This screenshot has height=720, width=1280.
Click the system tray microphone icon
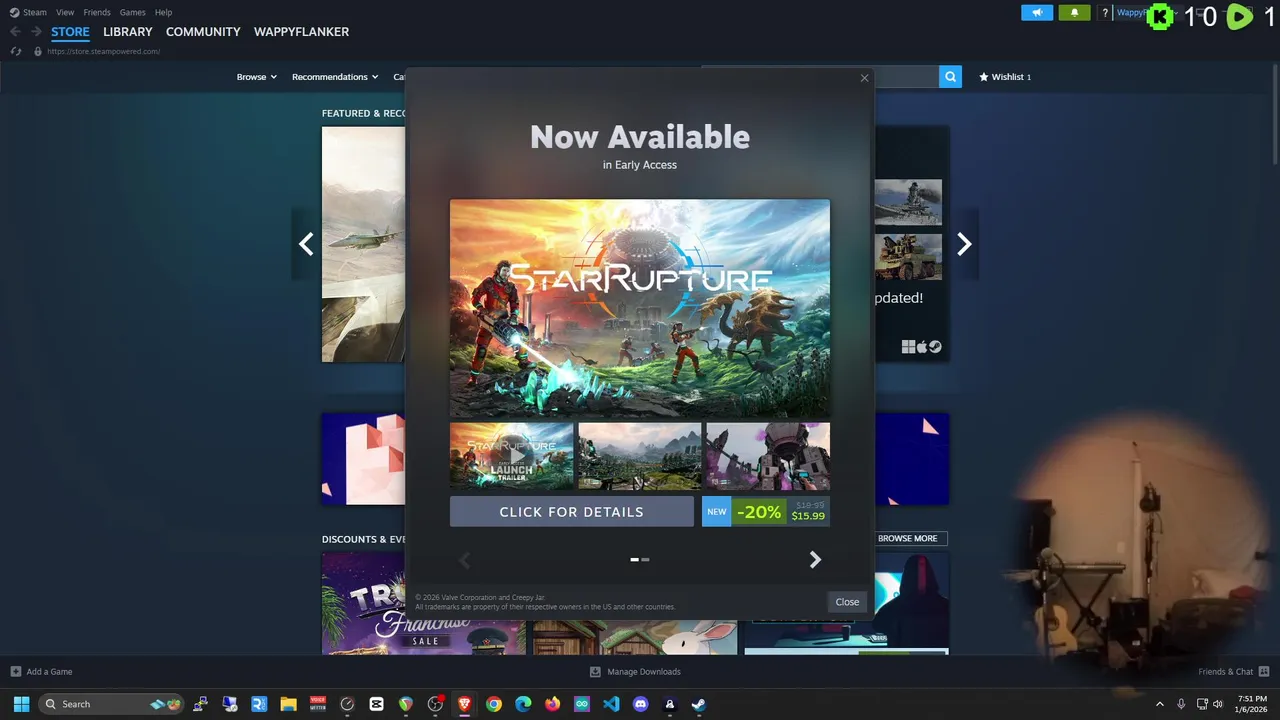(x=1181, y=704)
